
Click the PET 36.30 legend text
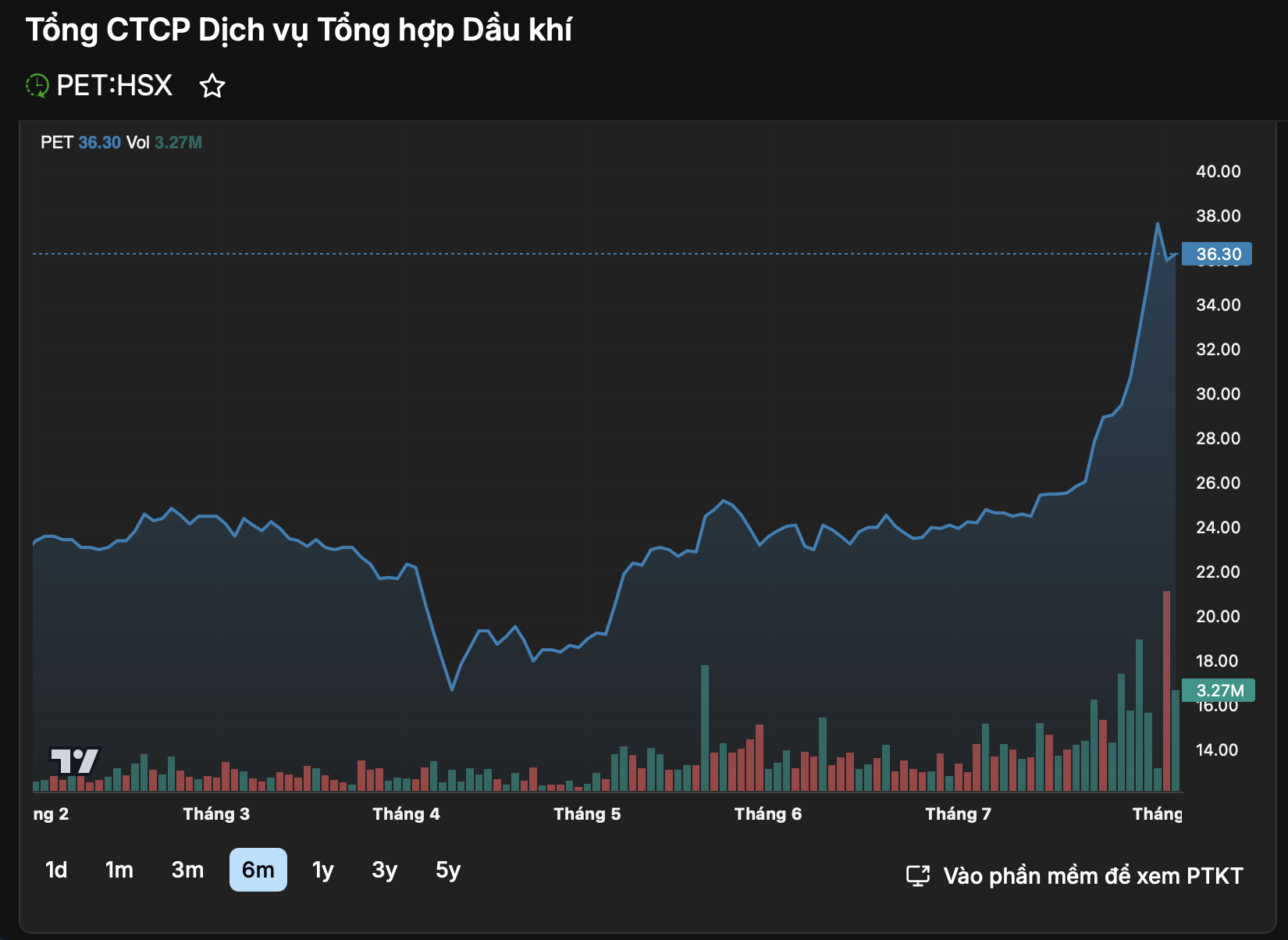coord(80,142)
